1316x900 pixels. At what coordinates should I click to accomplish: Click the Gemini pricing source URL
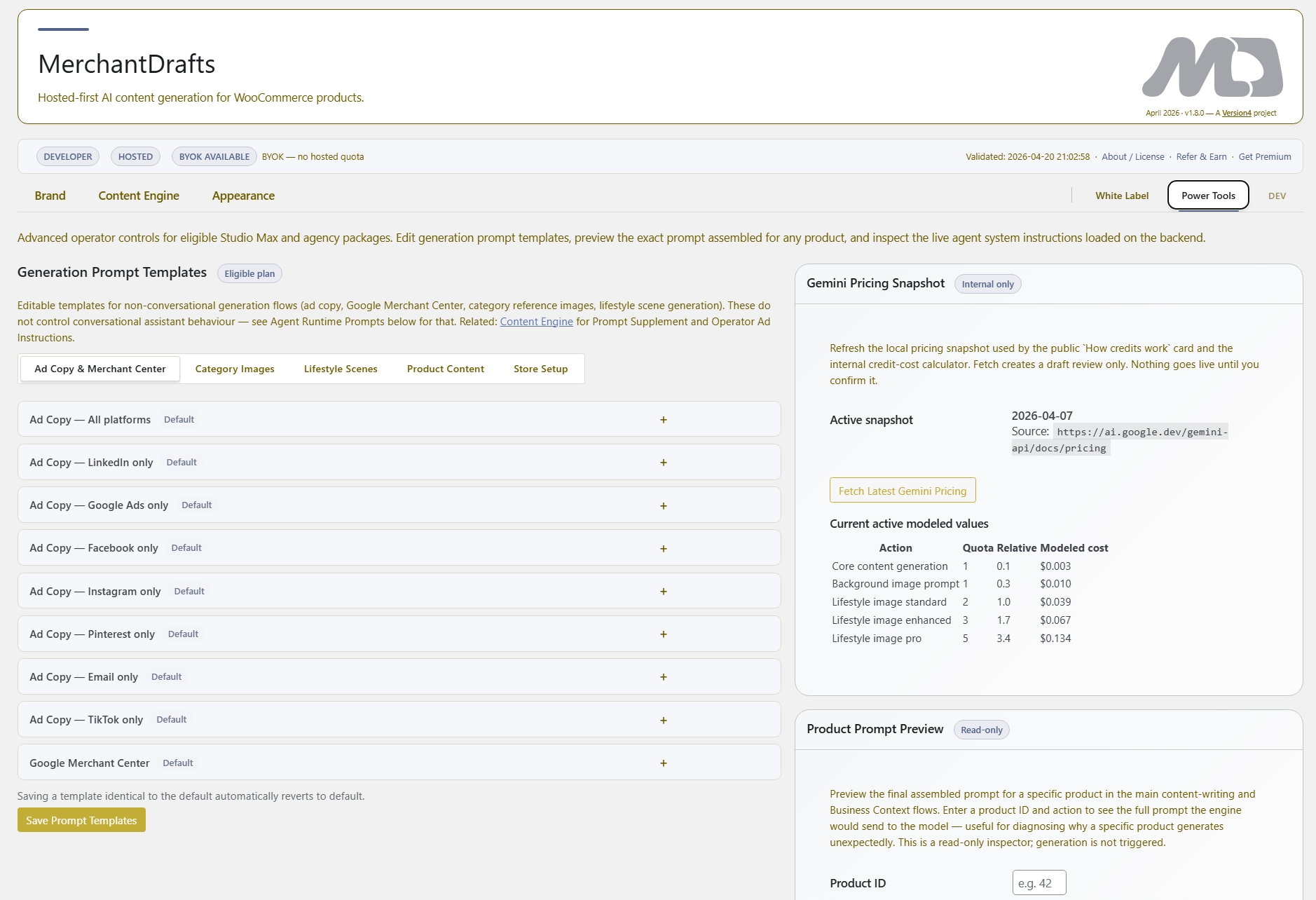[x=1119, y=439]
